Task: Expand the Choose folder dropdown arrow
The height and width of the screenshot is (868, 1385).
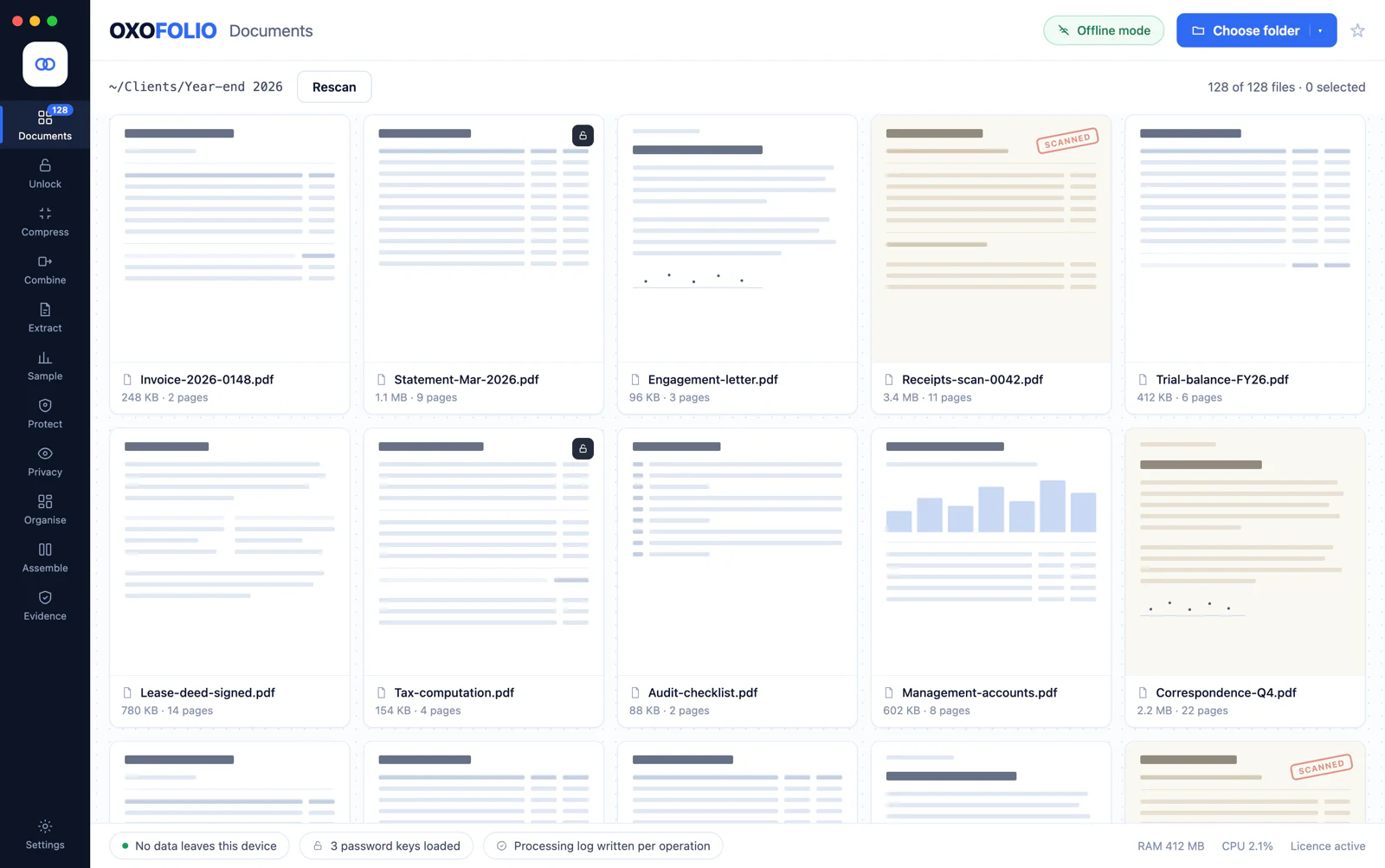Action: coord(1321,30)
